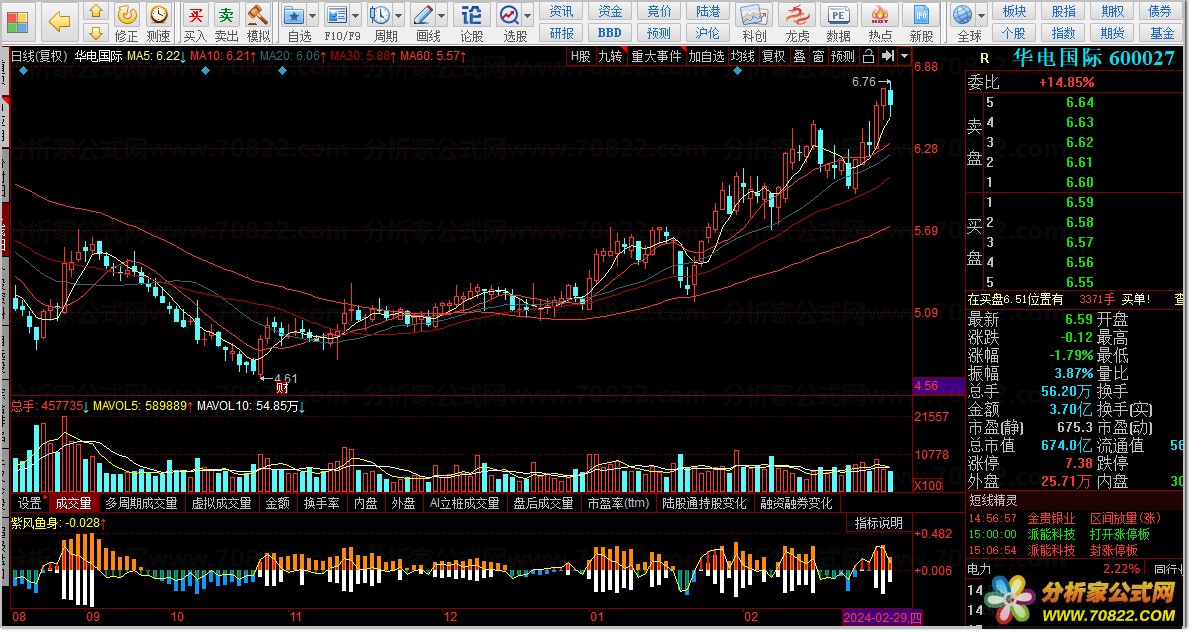Screen dimensions: 1192x632
Task: Click the yellow up arrow icon
Action: pyautogui.click(x=96, y=11)
